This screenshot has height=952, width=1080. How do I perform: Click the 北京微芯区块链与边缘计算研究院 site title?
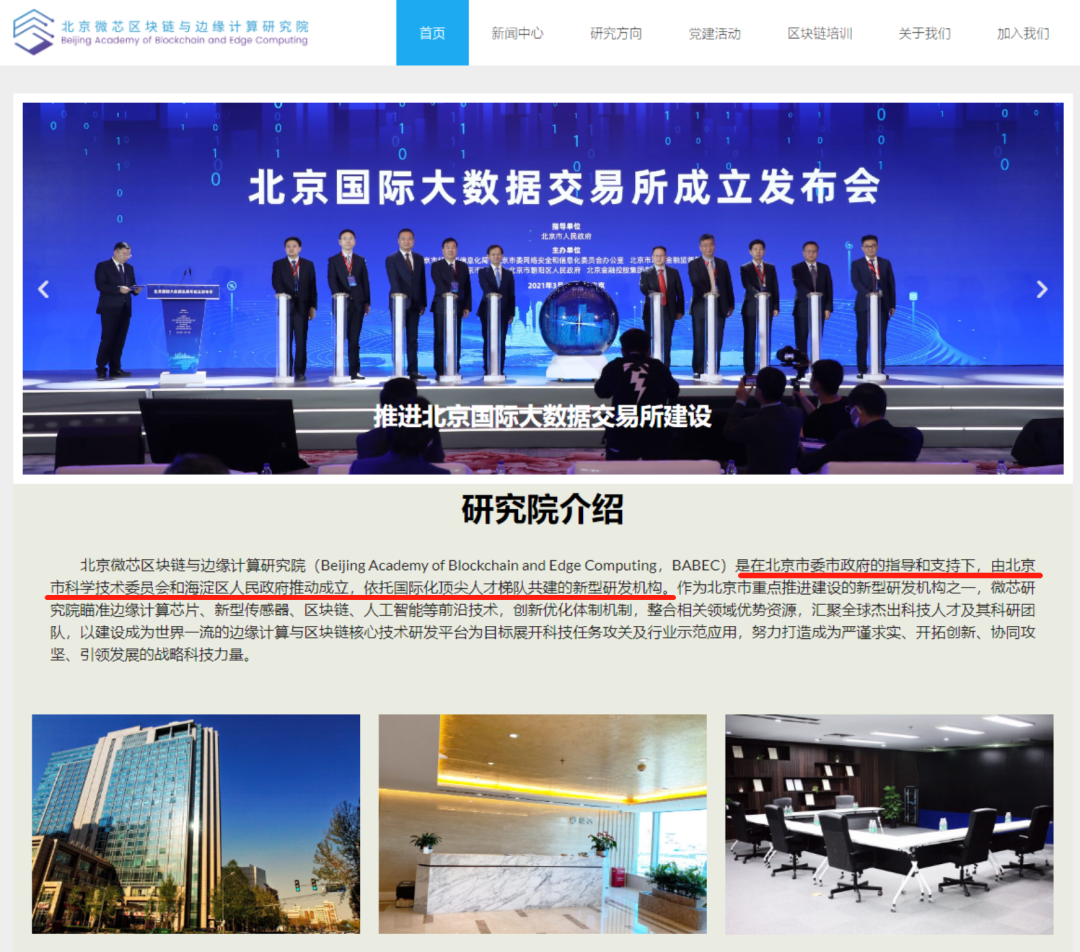coord(185,26)
